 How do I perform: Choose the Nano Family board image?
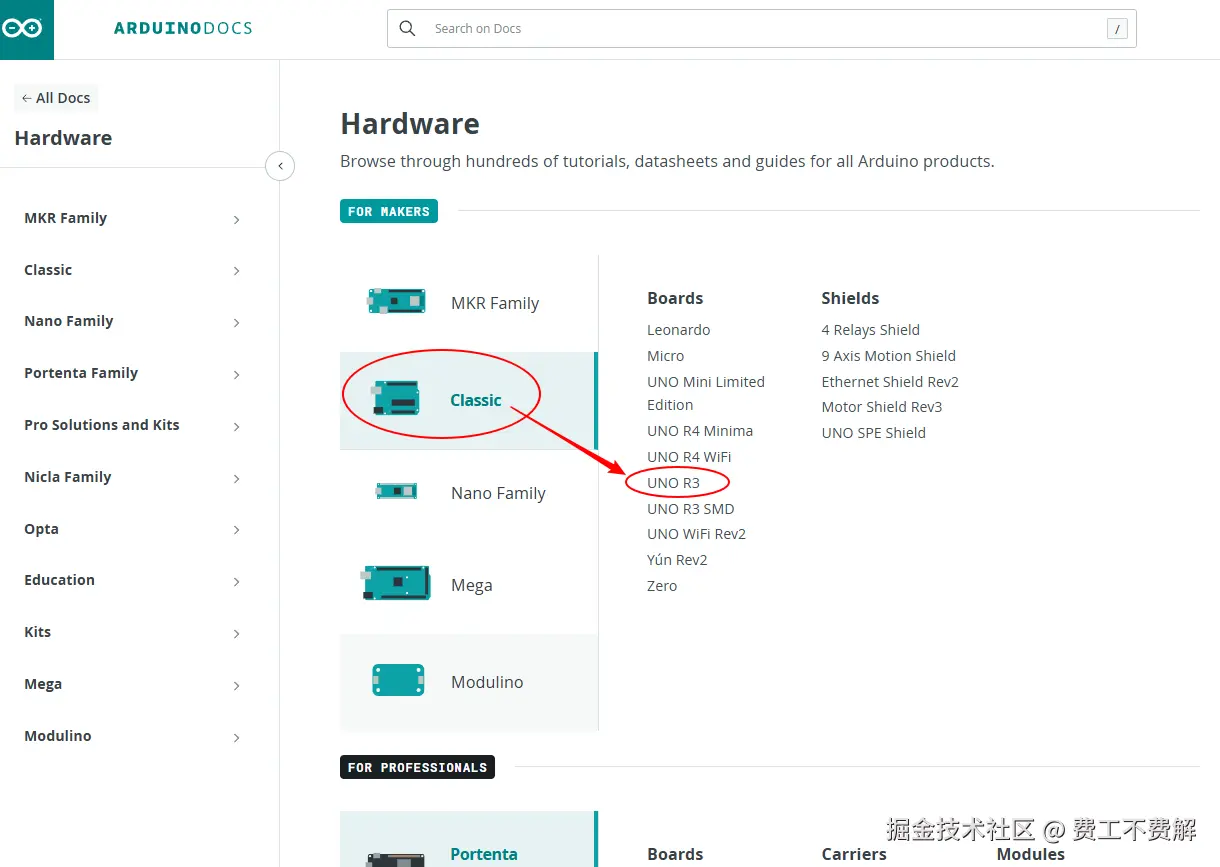pos(396,491)
